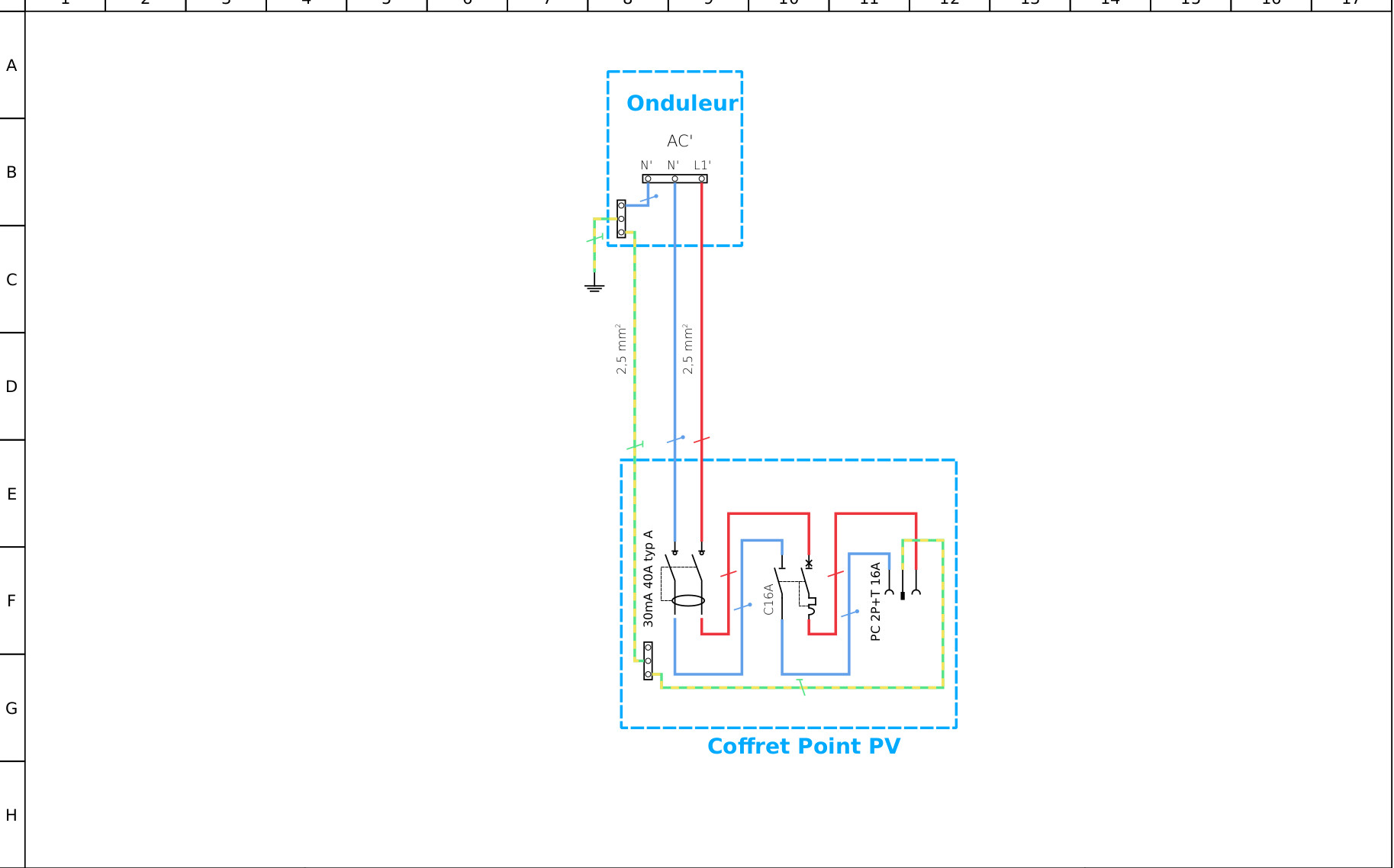Select the earth terminal block in Coffret Point PV
This screenshot has height=868, width=1394.
point(648,661)
